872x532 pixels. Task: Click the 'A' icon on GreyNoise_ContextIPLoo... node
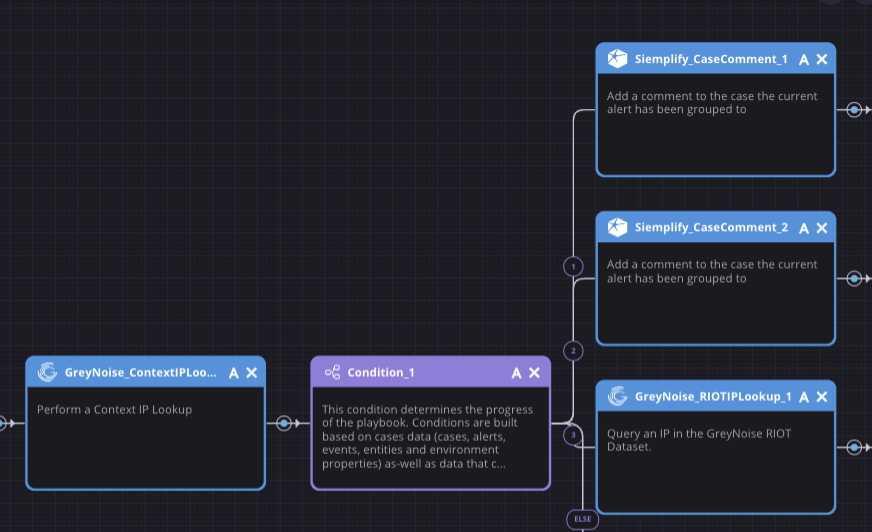[234, 373]
